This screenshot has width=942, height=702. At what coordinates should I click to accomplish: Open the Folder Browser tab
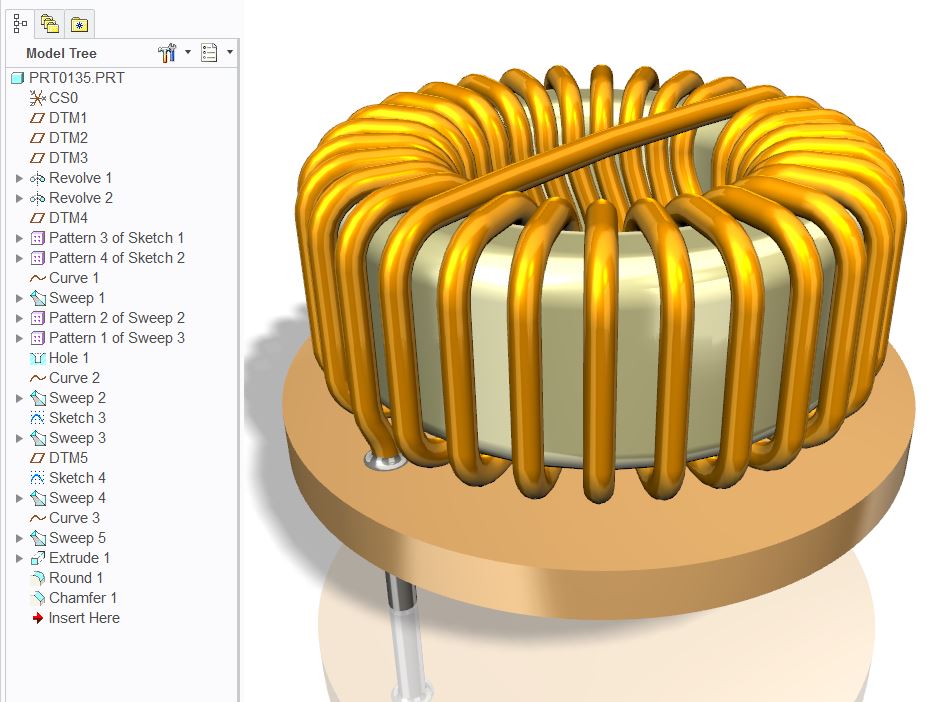(x=49, y=24)
